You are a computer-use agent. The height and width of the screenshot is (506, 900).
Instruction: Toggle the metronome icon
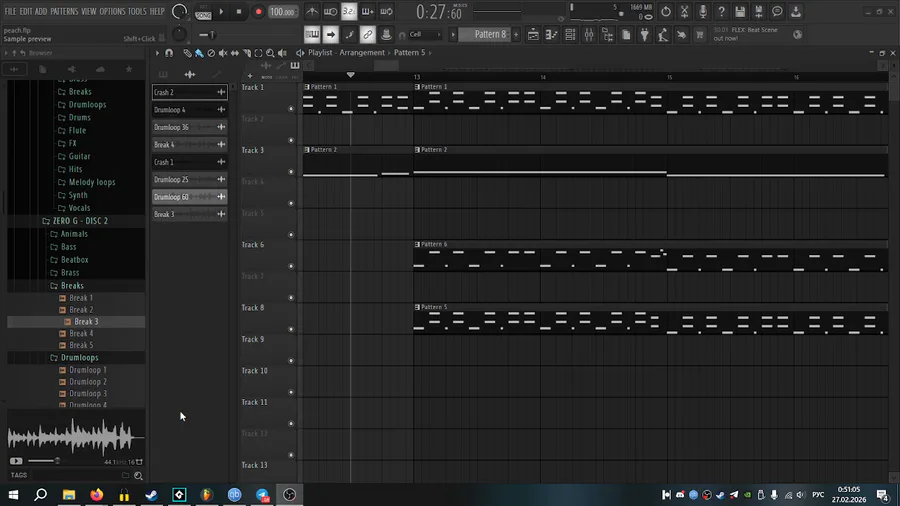tap(312, 11)
